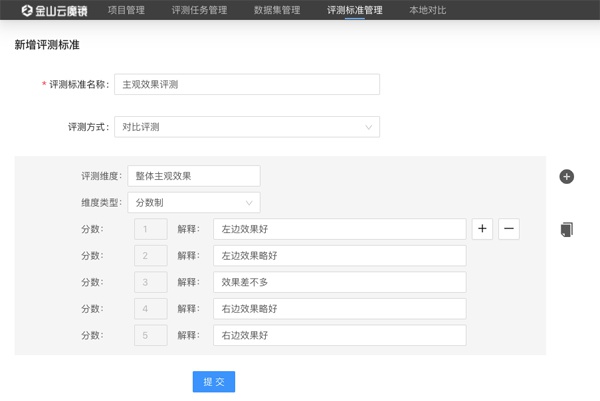The width and height of the screenshot is (600, 401).
Task: Click the explanation field 效果差不多
Action: [339, 282]
